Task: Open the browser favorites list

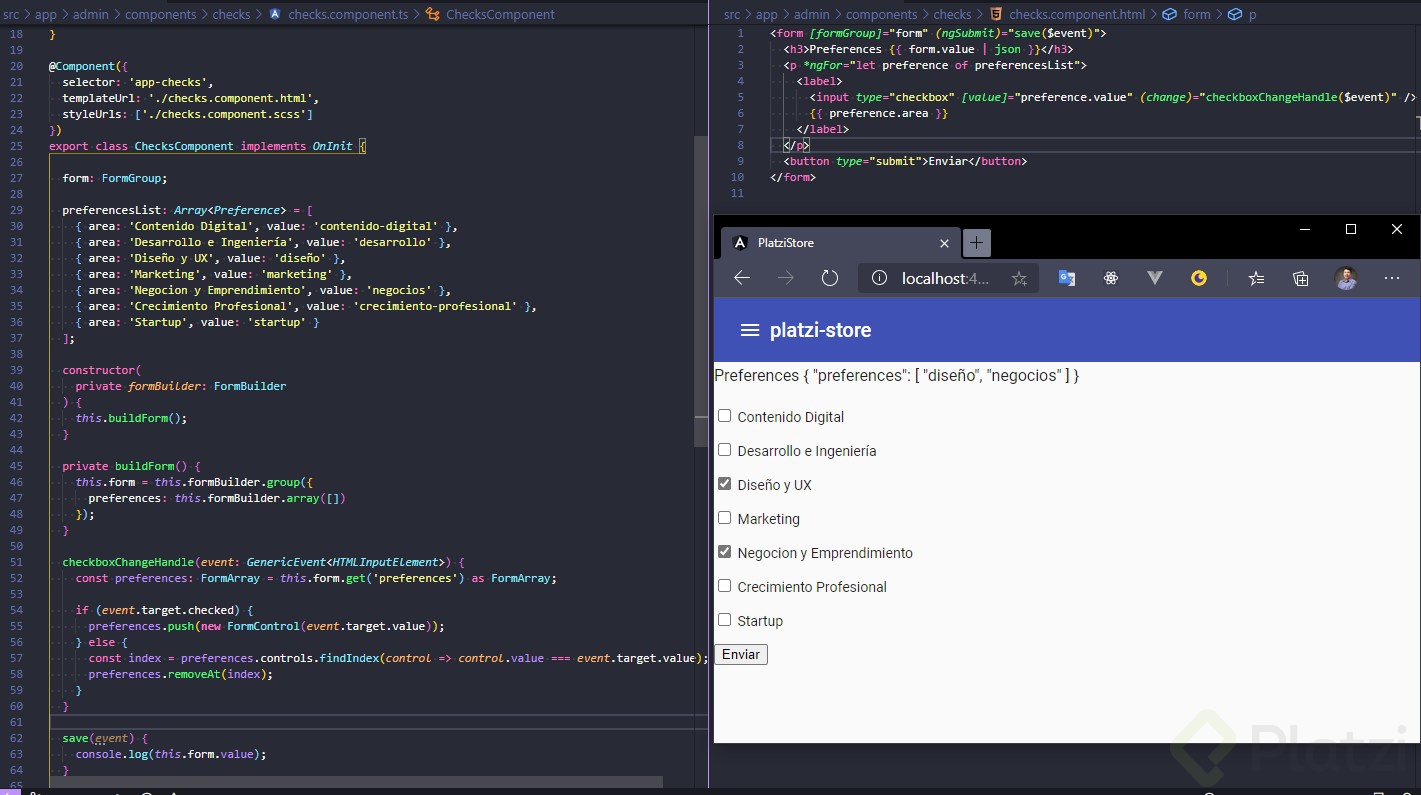Action: coord(1256,279)
